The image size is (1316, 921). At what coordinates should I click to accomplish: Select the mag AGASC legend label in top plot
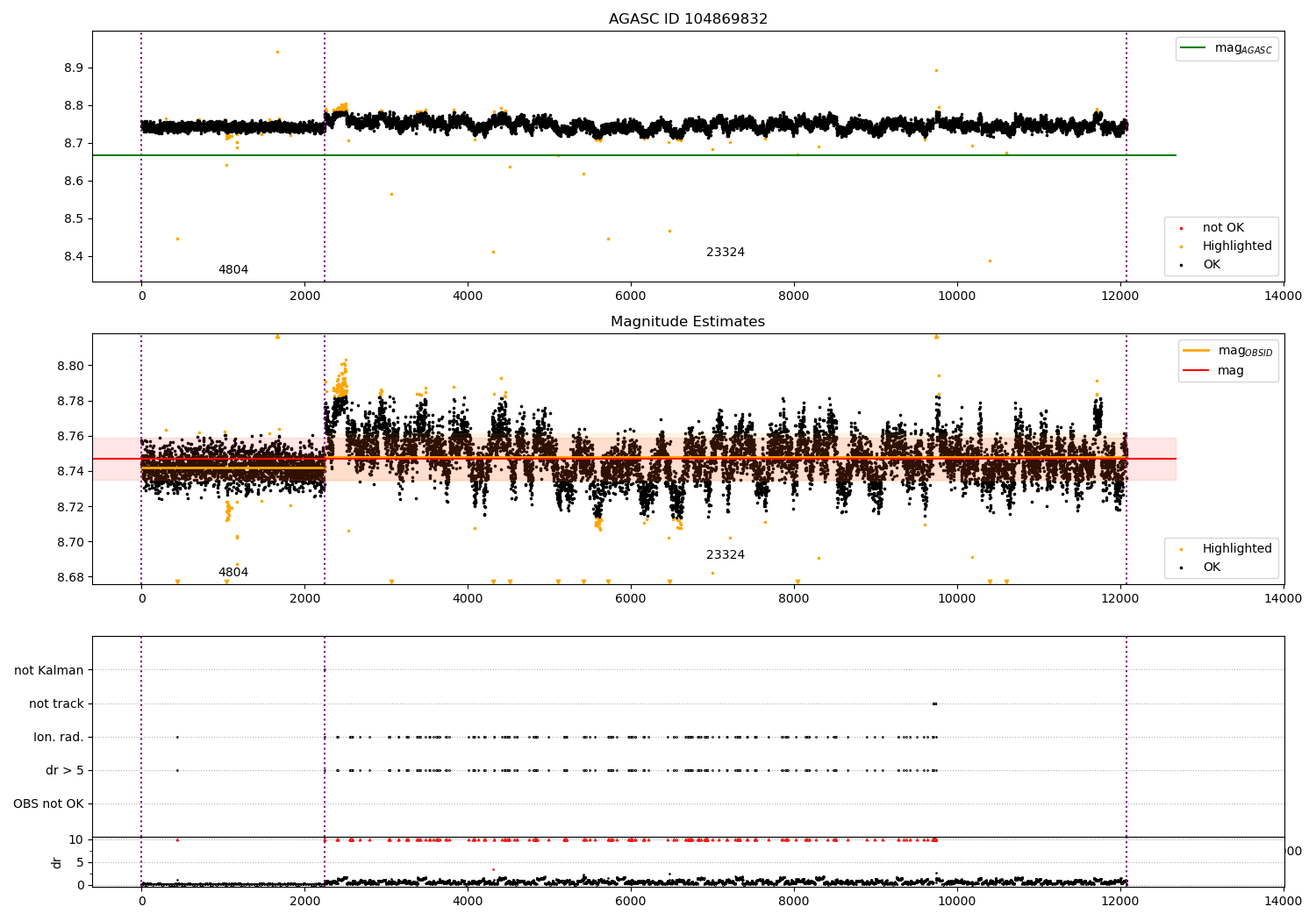coord(1243,48)
